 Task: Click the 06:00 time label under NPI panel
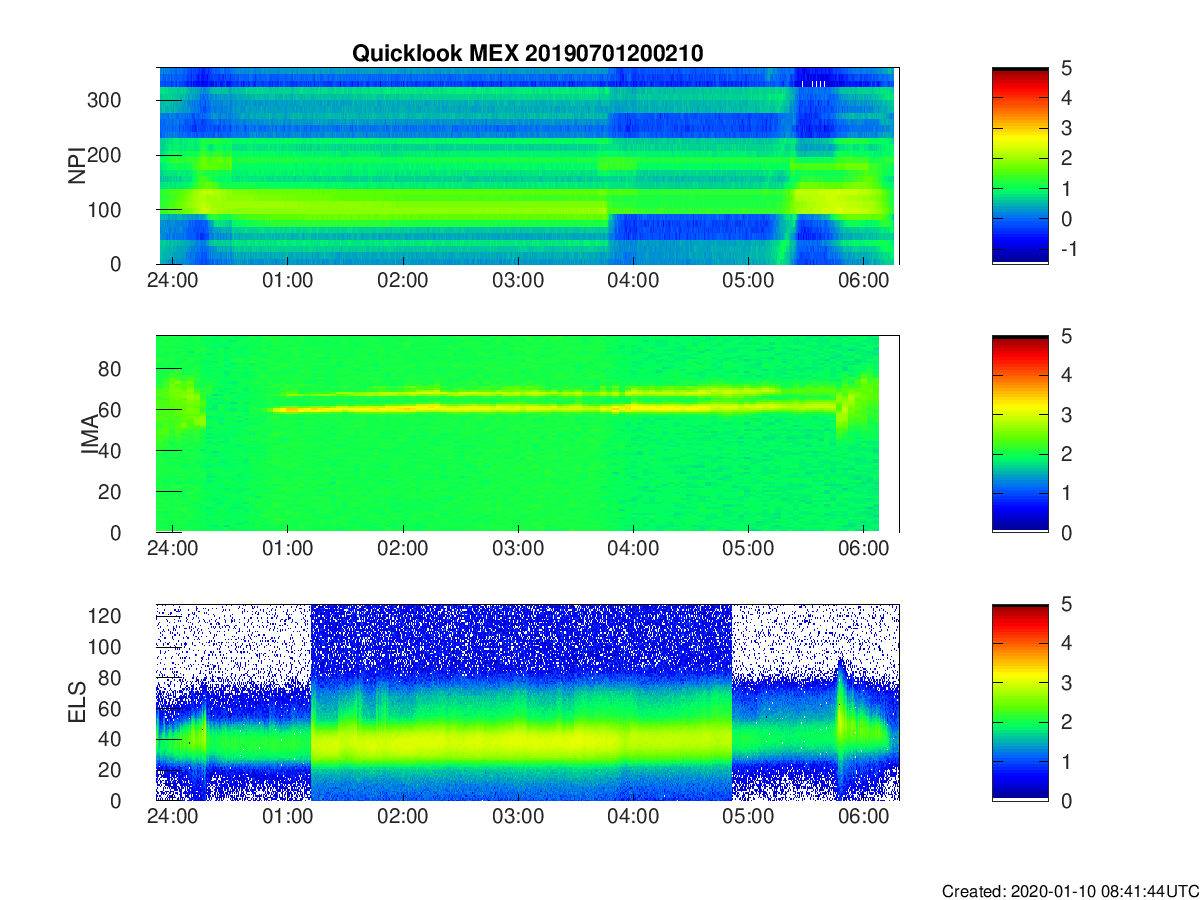click(x=864, y=281)
